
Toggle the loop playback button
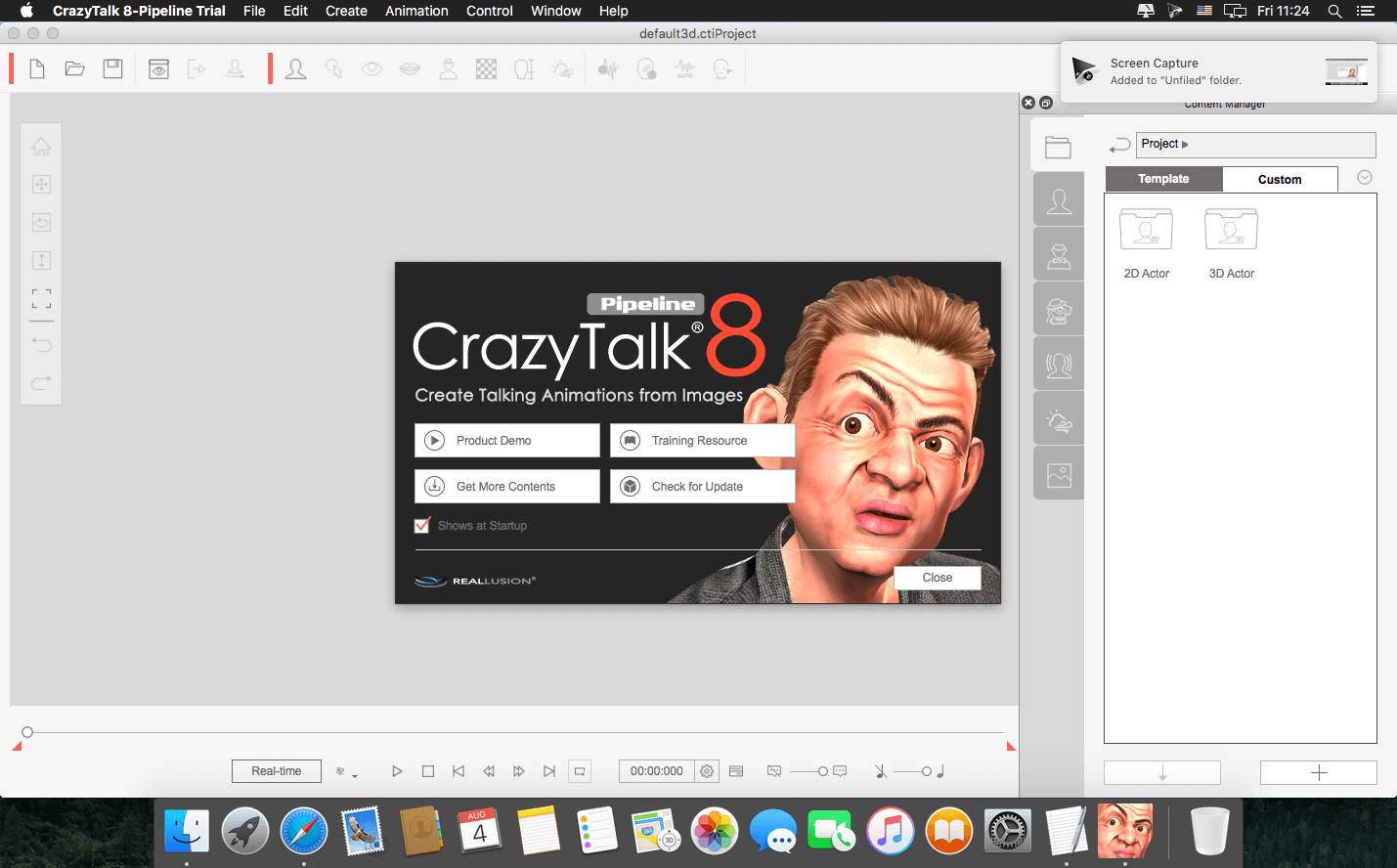(x=580, y=771)
